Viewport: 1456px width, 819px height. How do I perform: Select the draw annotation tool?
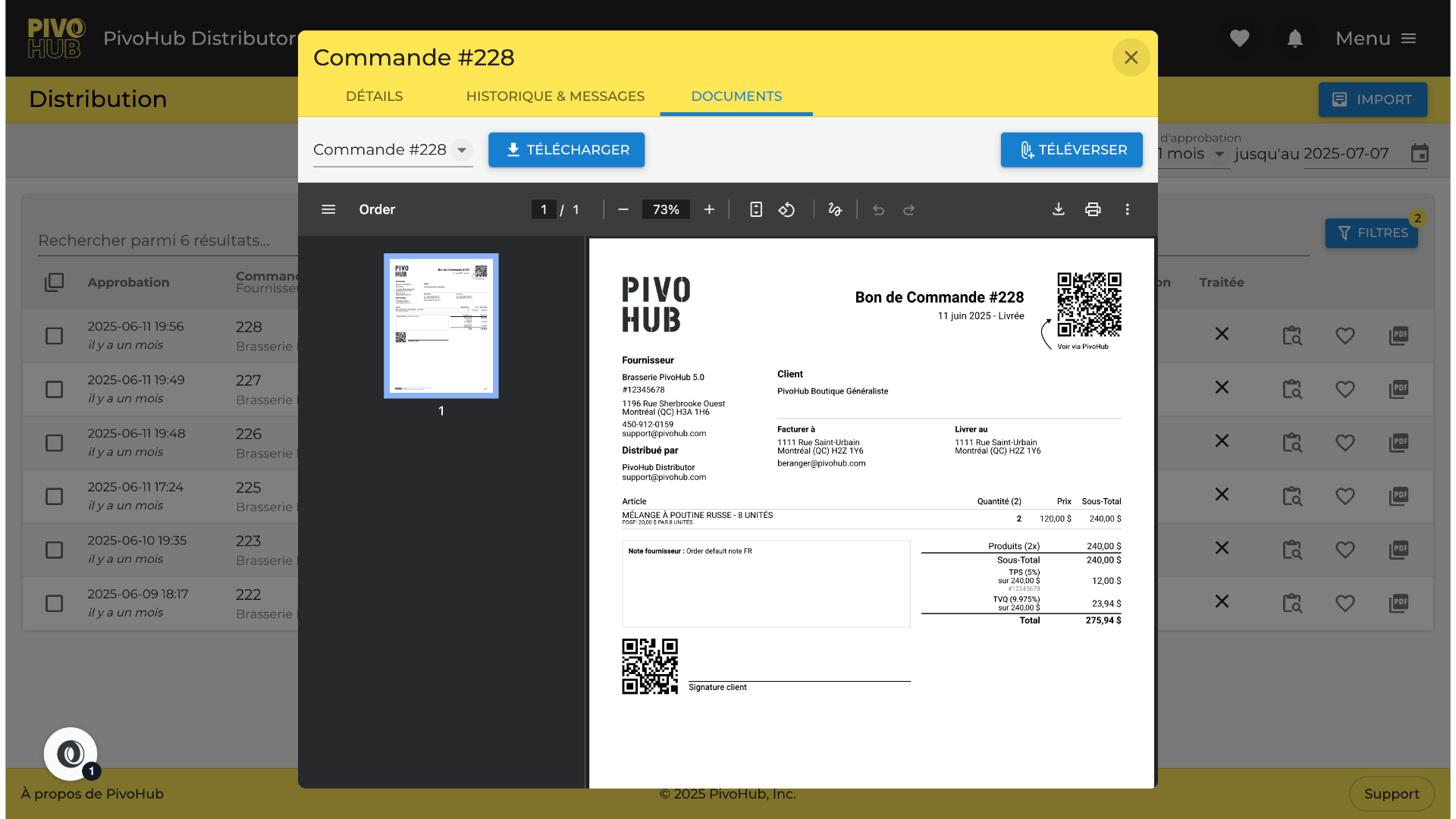835,209
